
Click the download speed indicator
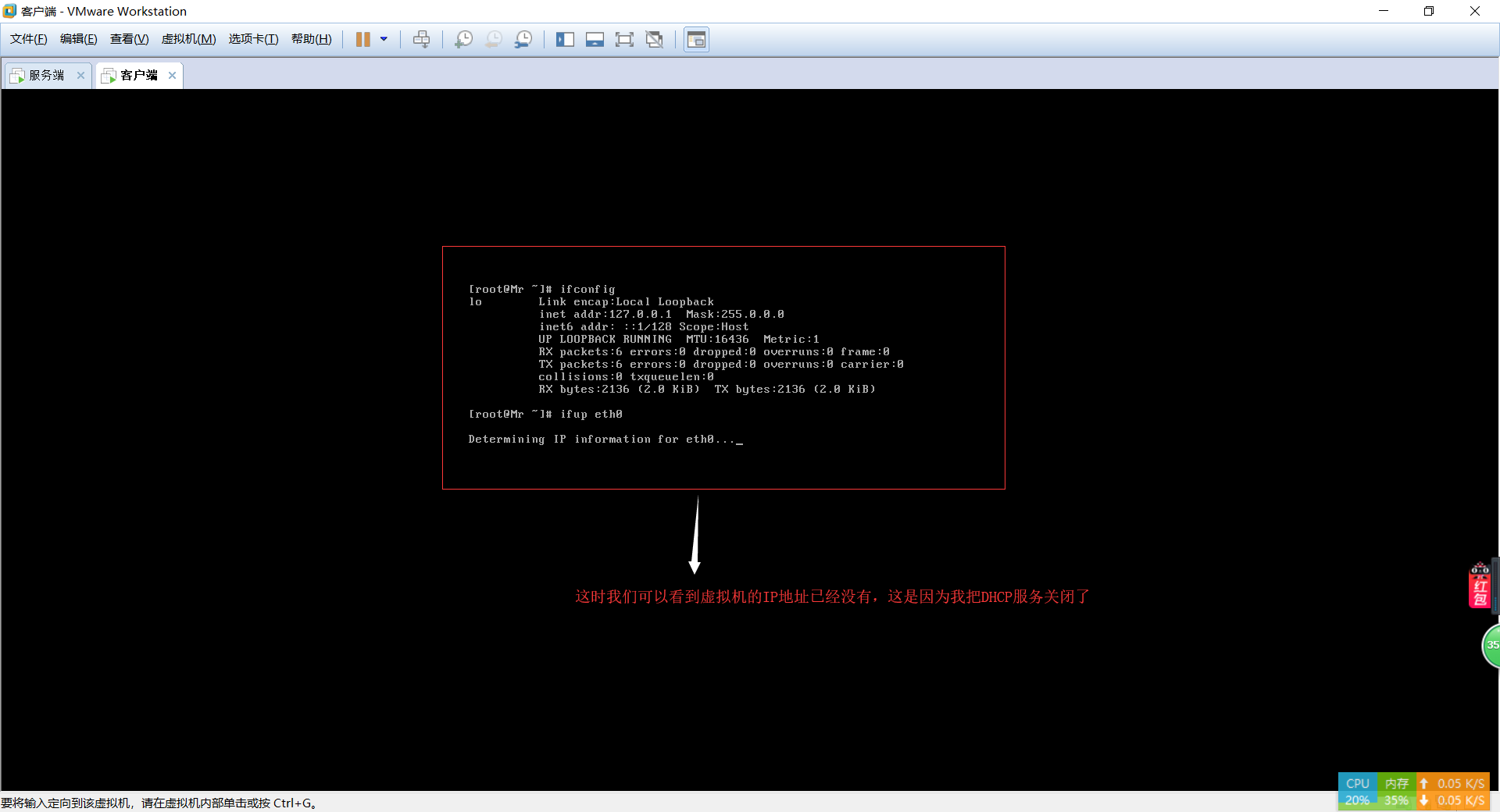coord(1452,800)
